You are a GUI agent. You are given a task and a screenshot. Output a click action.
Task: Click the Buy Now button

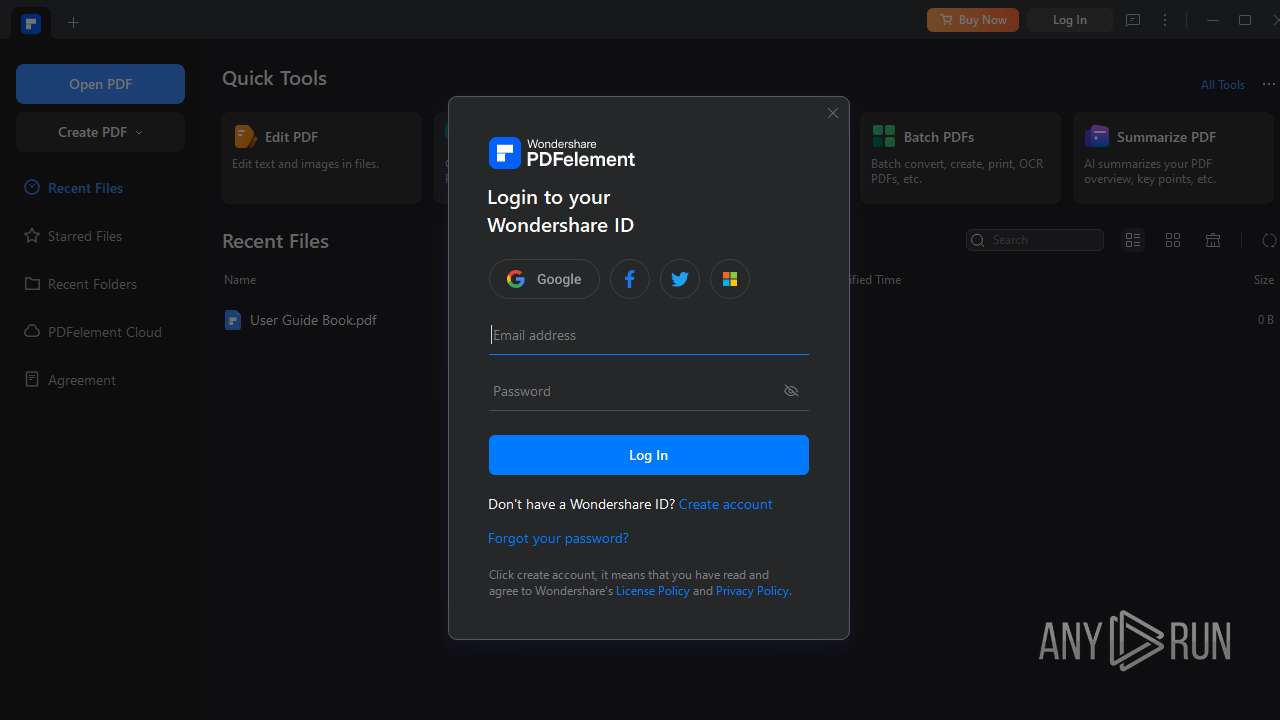tap(973, 20)
